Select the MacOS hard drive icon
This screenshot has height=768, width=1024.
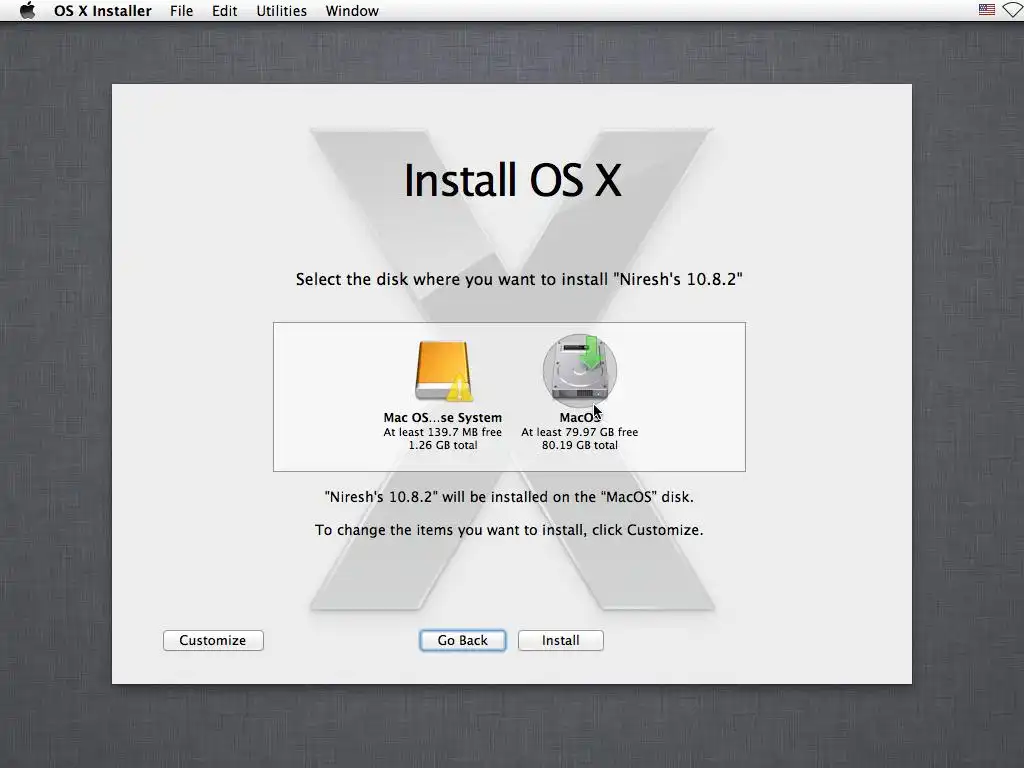[580, 369]
